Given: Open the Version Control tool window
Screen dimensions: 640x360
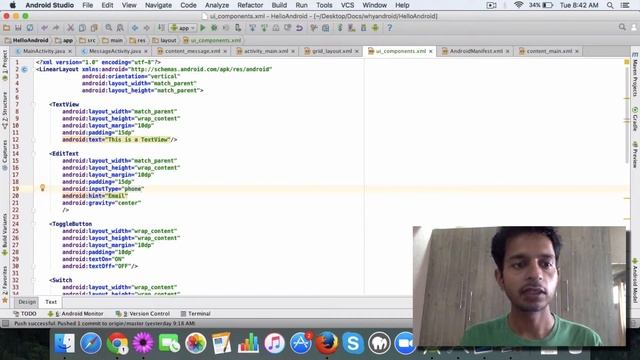Looking at the screenshot, I should point(143,313).
